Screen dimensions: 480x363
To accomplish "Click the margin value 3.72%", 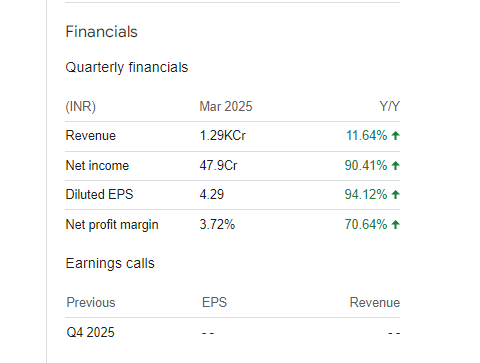I will 217,225.
